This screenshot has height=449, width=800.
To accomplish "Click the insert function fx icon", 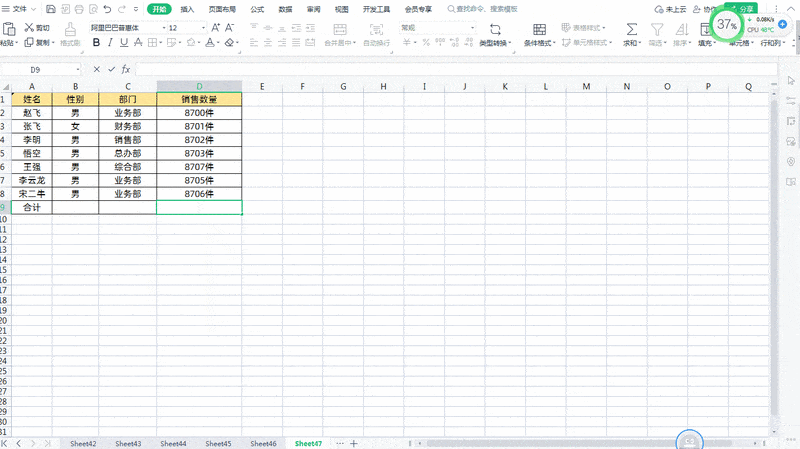I will coord(126,70).
